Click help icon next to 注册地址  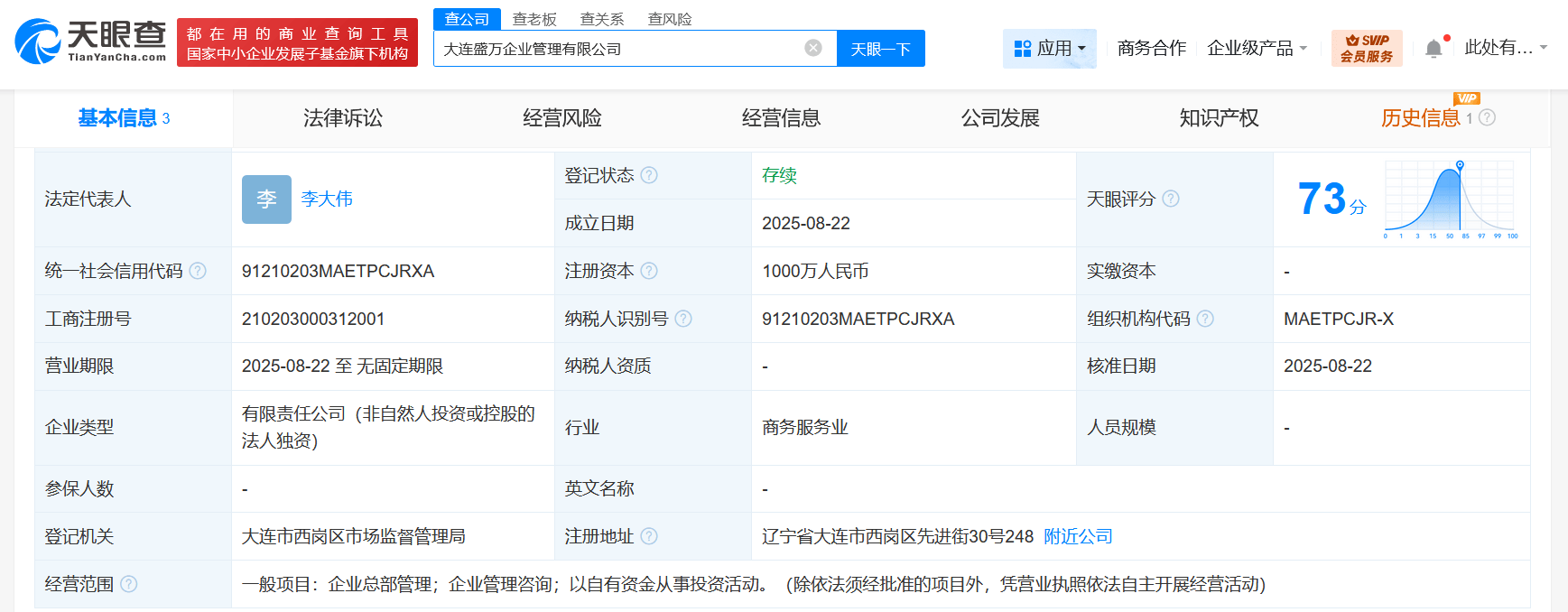point(649,536)
